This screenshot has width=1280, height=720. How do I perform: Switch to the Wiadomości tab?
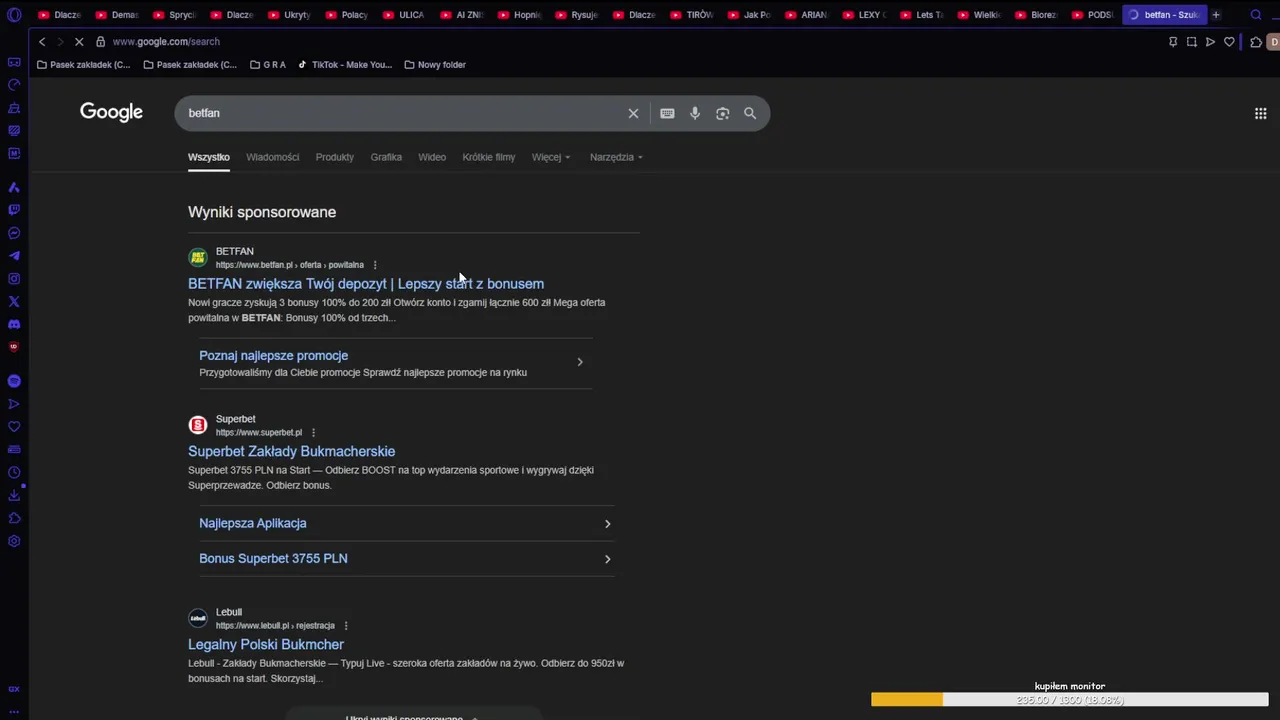[272, 157]
